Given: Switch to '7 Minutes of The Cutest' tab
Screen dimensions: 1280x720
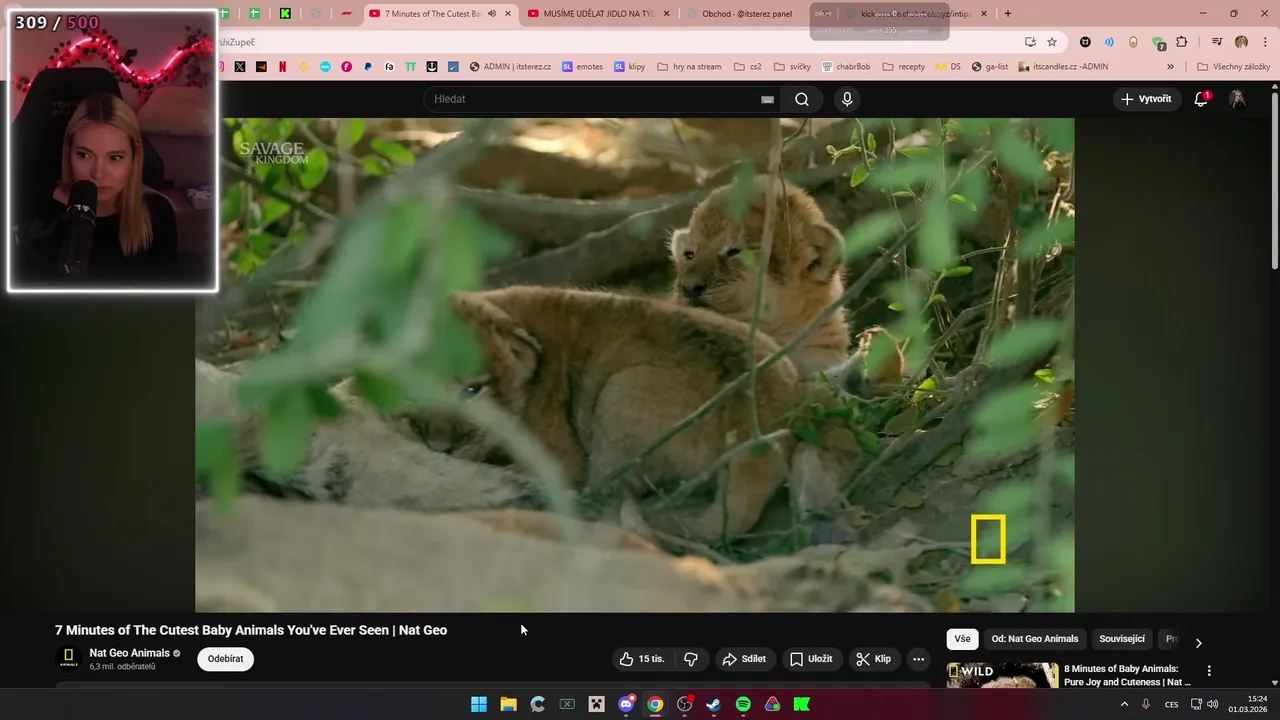Looking at the screenshot, I should (432, 13).
